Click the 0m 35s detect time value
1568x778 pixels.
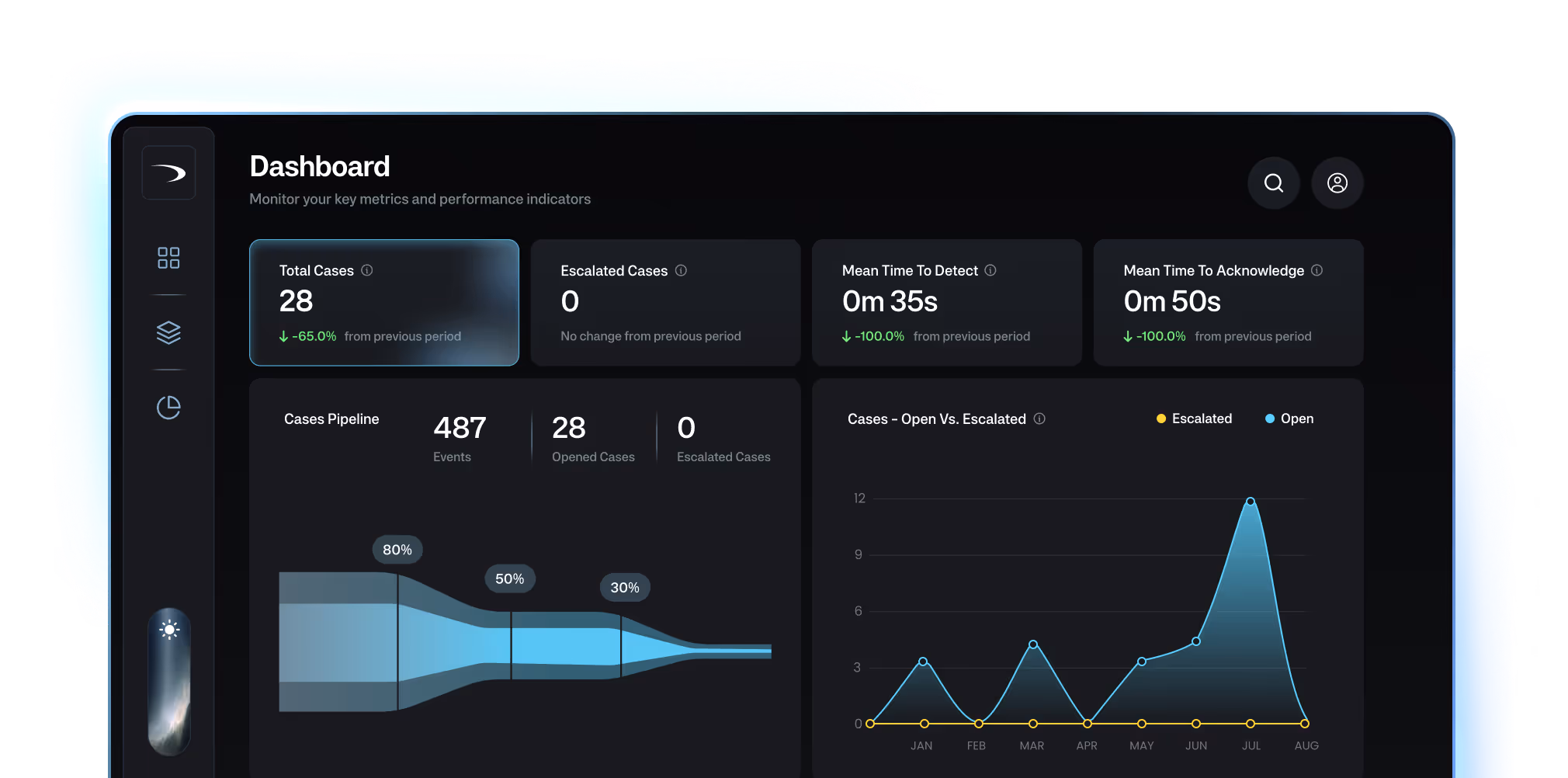890,301
